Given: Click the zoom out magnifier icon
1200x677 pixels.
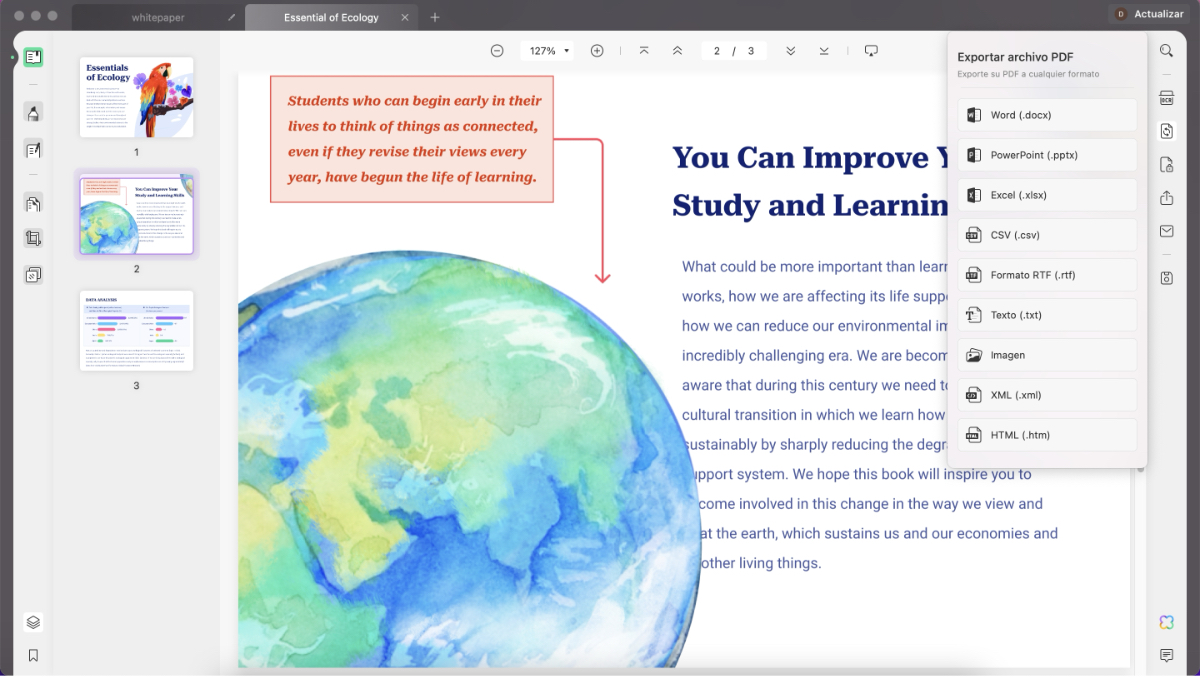Looking at the screenshot, I should coord(497,51).
